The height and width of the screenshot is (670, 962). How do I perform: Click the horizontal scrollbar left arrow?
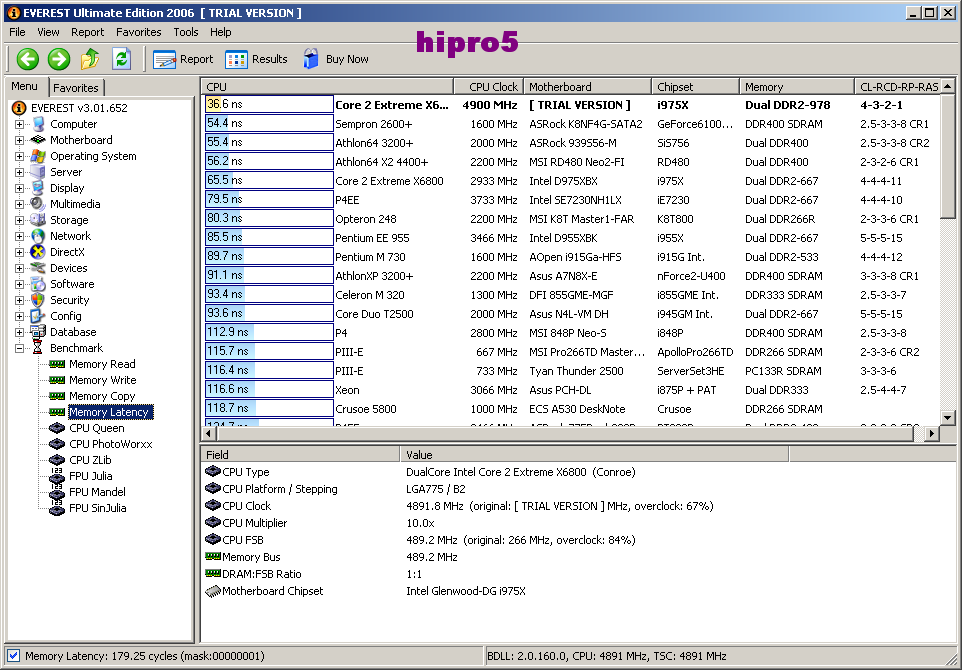pyautogui.click(x=209, y=433)
